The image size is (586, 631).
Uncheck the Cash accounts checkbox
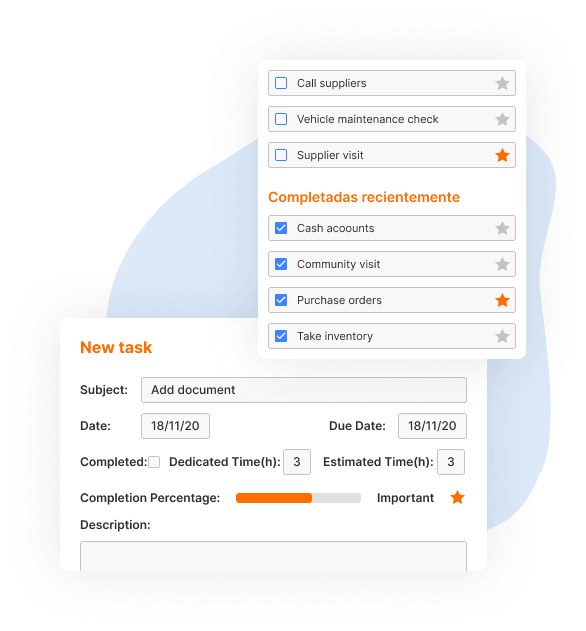pyautogui.click(x=281, y=228)
